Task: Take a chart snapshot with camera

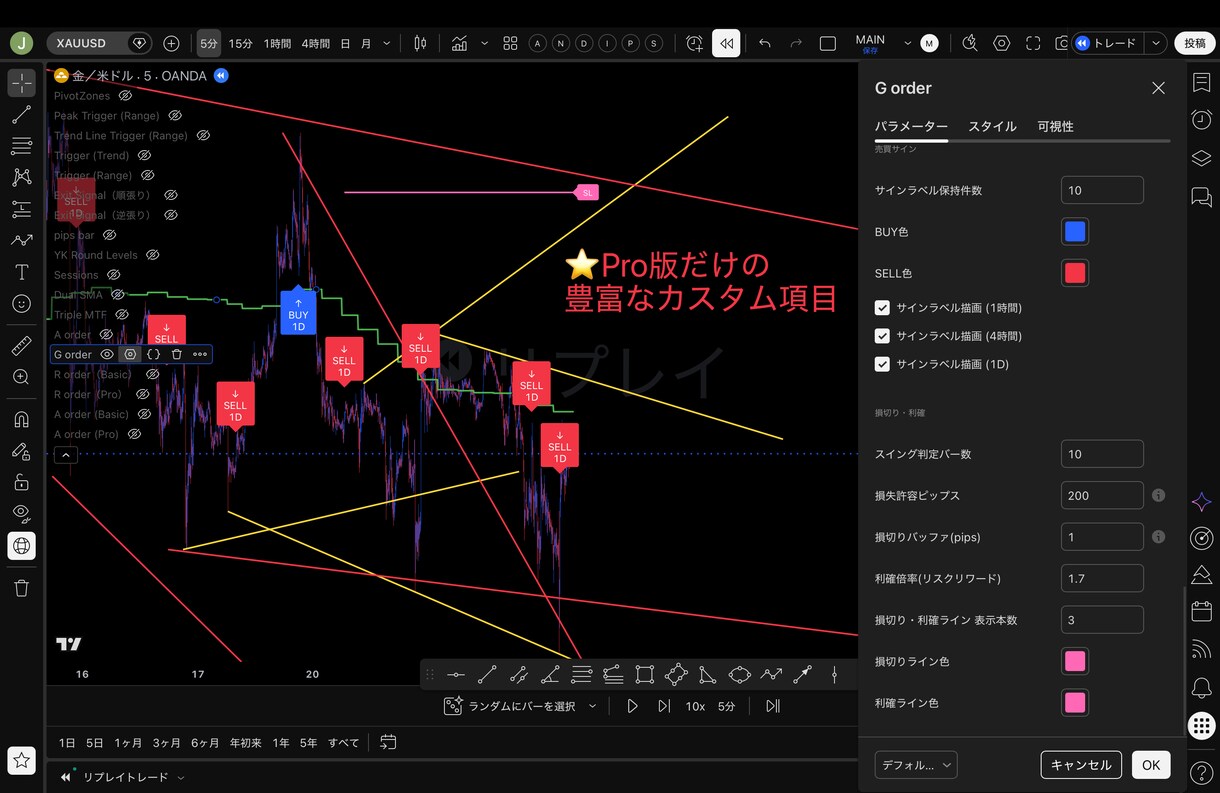Action: tap(1061, 43)
